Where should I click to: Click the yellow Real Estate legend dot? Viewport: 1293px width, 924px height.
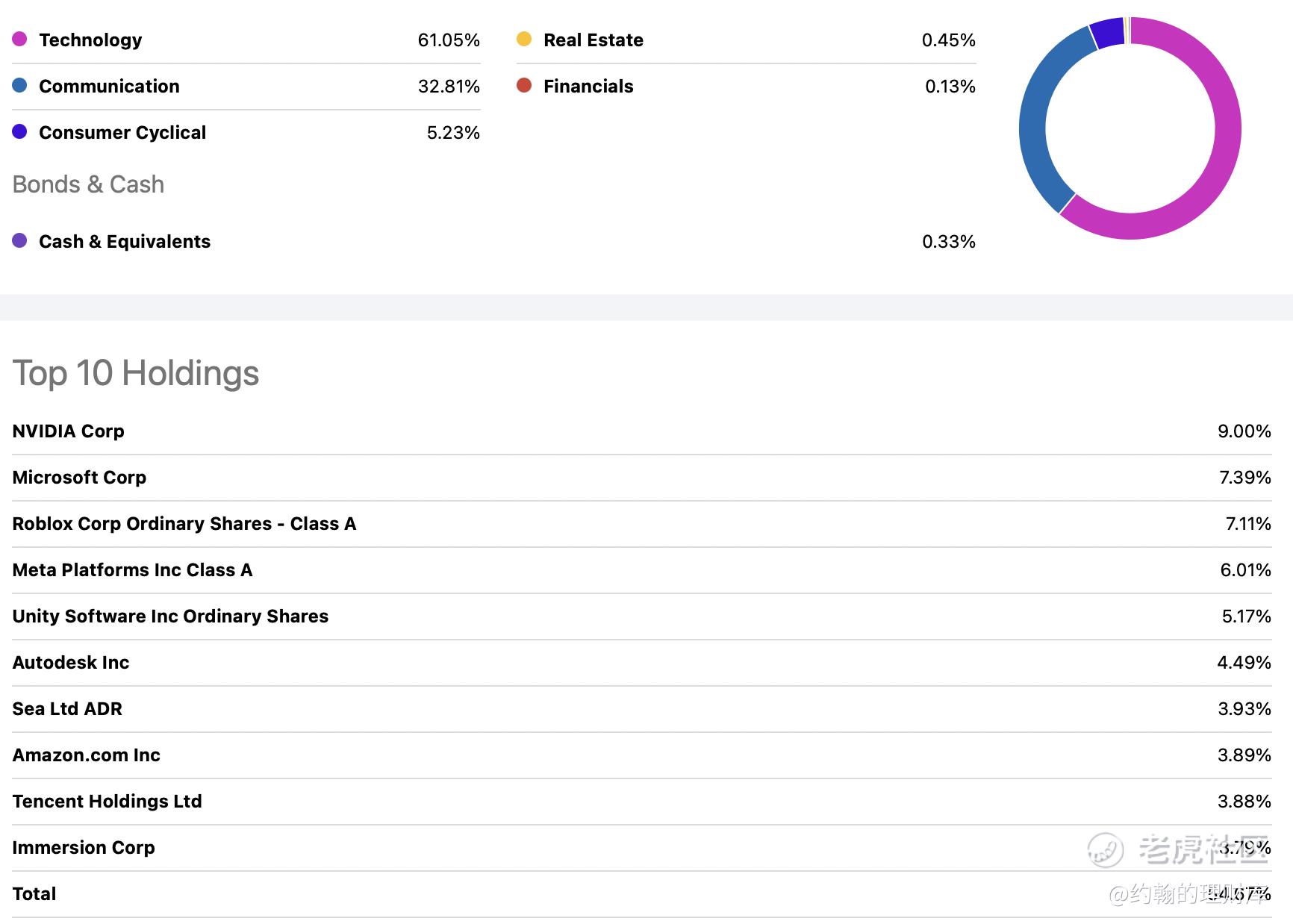point(524,39)
